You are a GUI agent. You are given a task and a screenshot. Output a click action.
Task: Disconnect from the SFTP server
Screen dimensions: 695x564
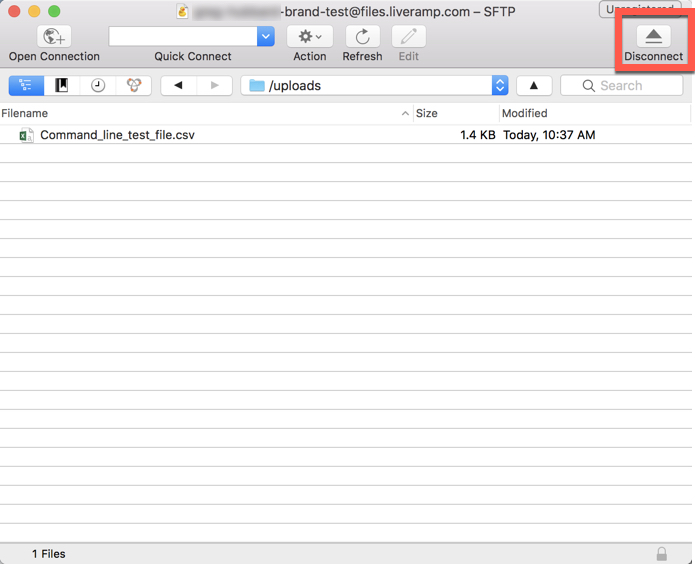point(653,36)
